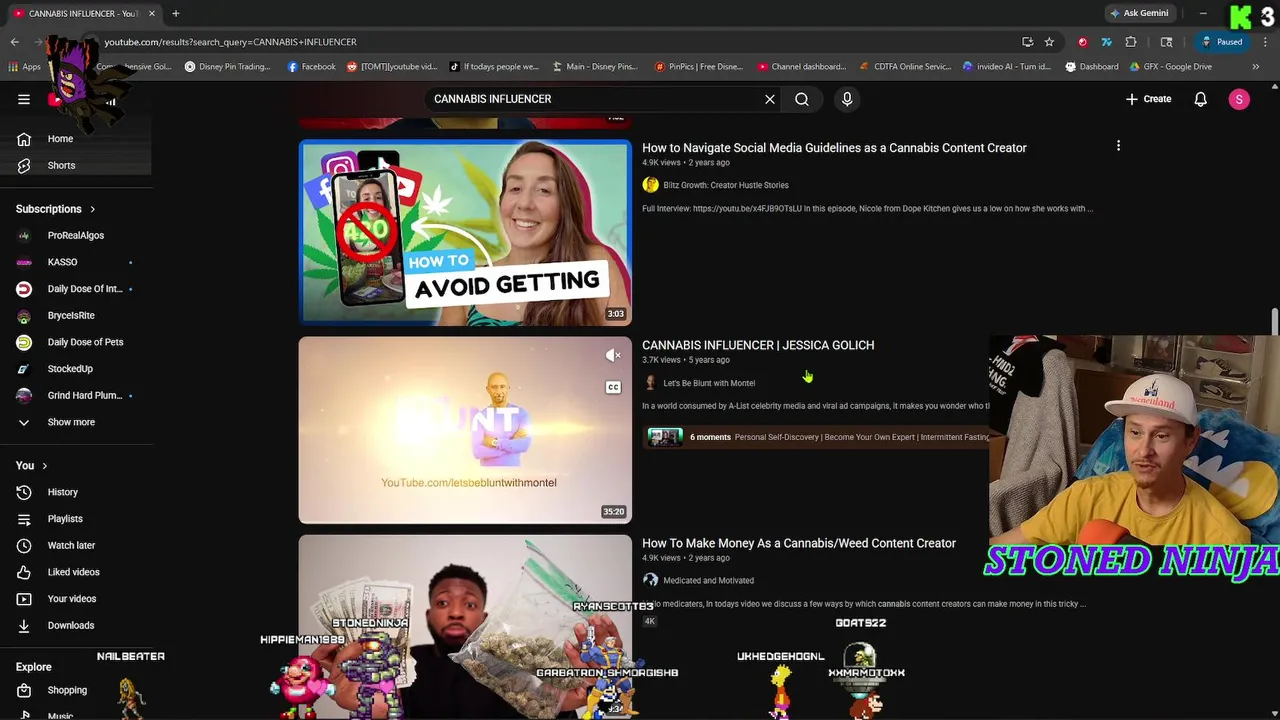
Task: Expand the 6 moments chapter row
Action: coord(818,437)
